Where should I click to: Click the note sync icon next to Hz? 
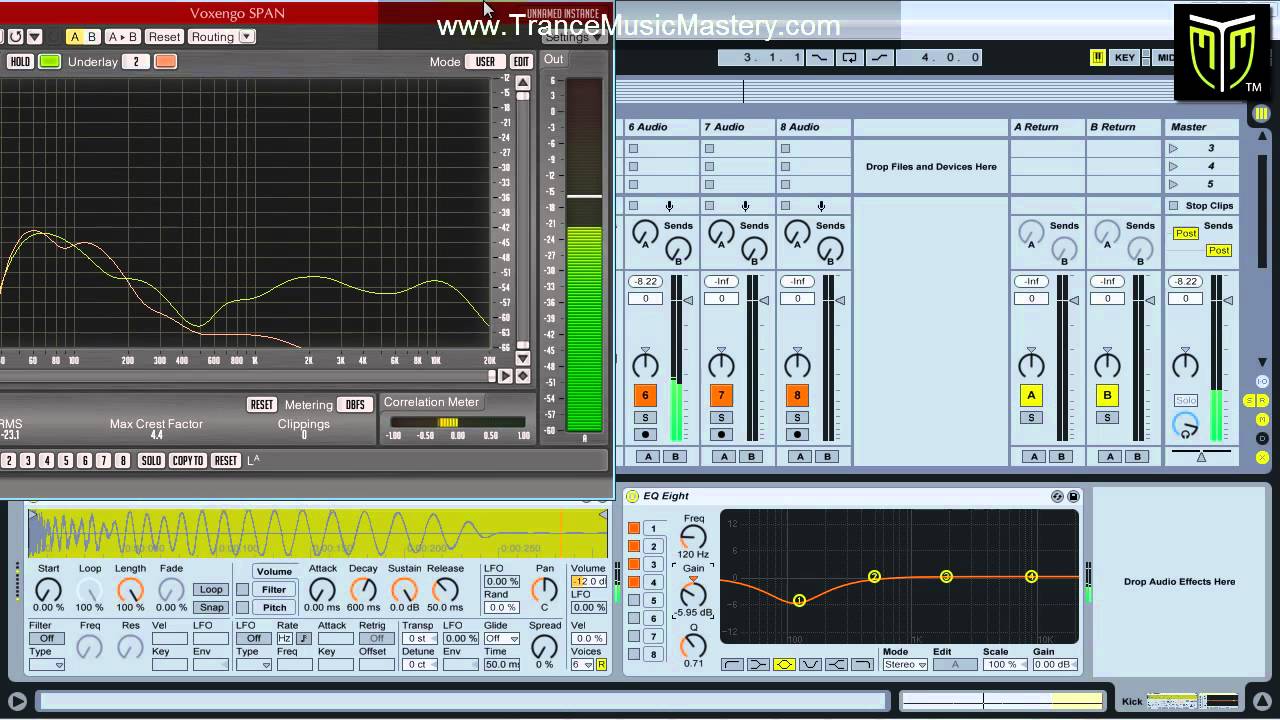click(x=303, y=638)
